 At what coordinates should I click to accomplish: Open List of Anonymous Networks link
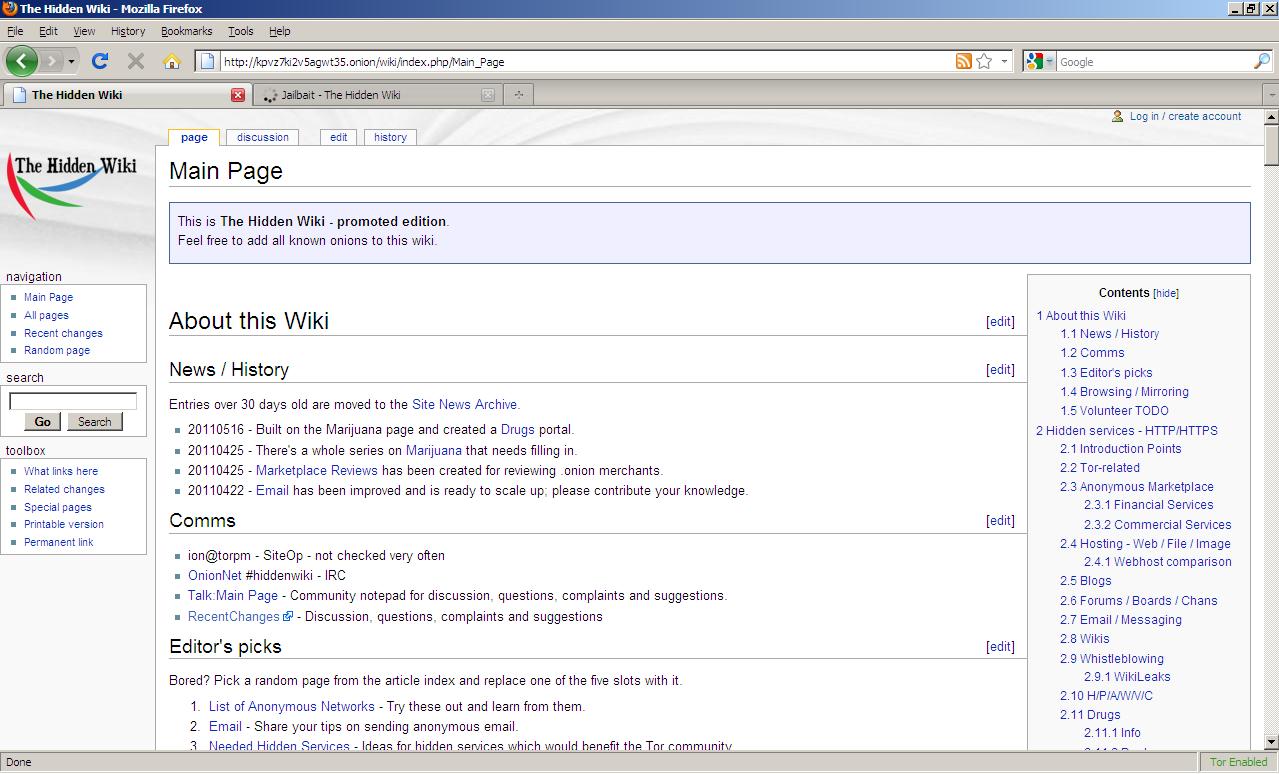tap(292, 707)
